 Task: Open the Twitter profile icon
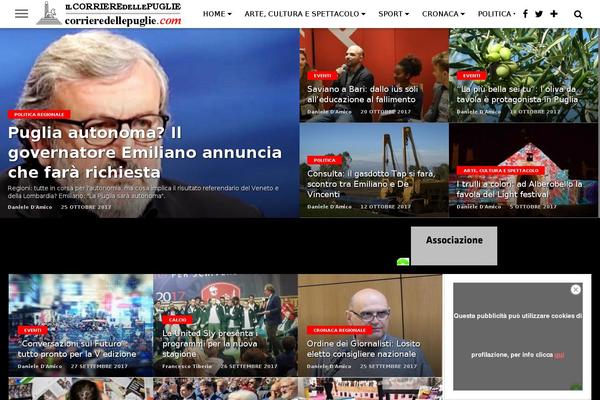pyautogui.click(x=539, y=14)
